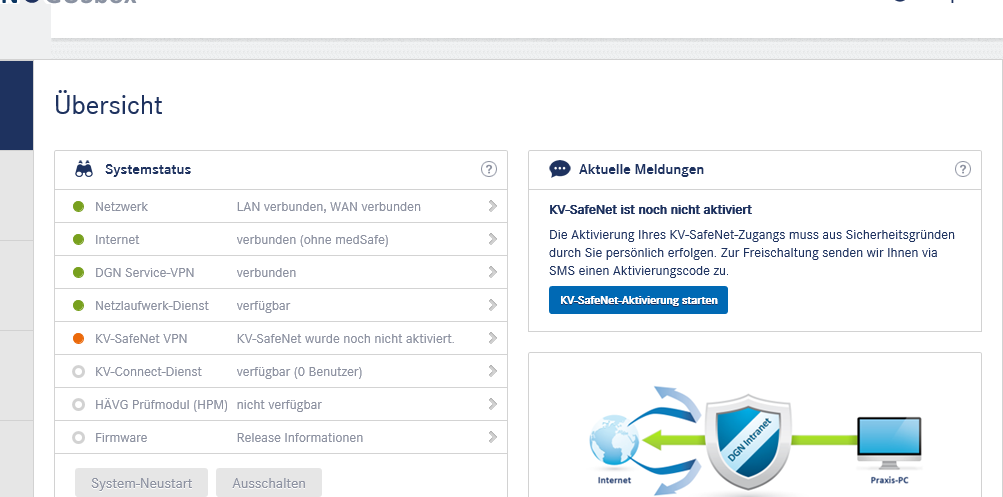This screenshot has width=1003, height=497.
Task: Click 'verfügbar (0 Benutzer)' status text
Action: pos(299,372)
